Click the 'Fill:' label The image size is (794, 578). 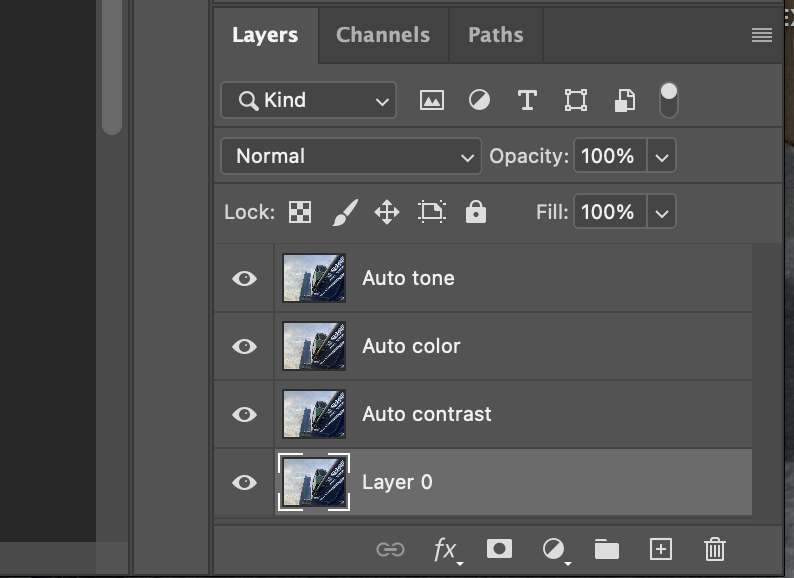point(552,212)
